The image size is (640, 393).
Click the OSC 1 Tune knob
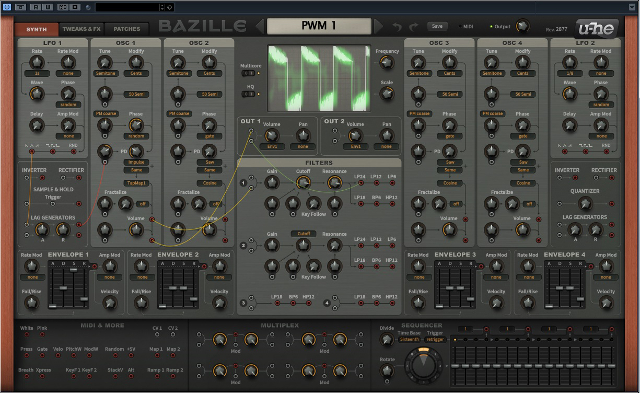[x=104, y=62]
